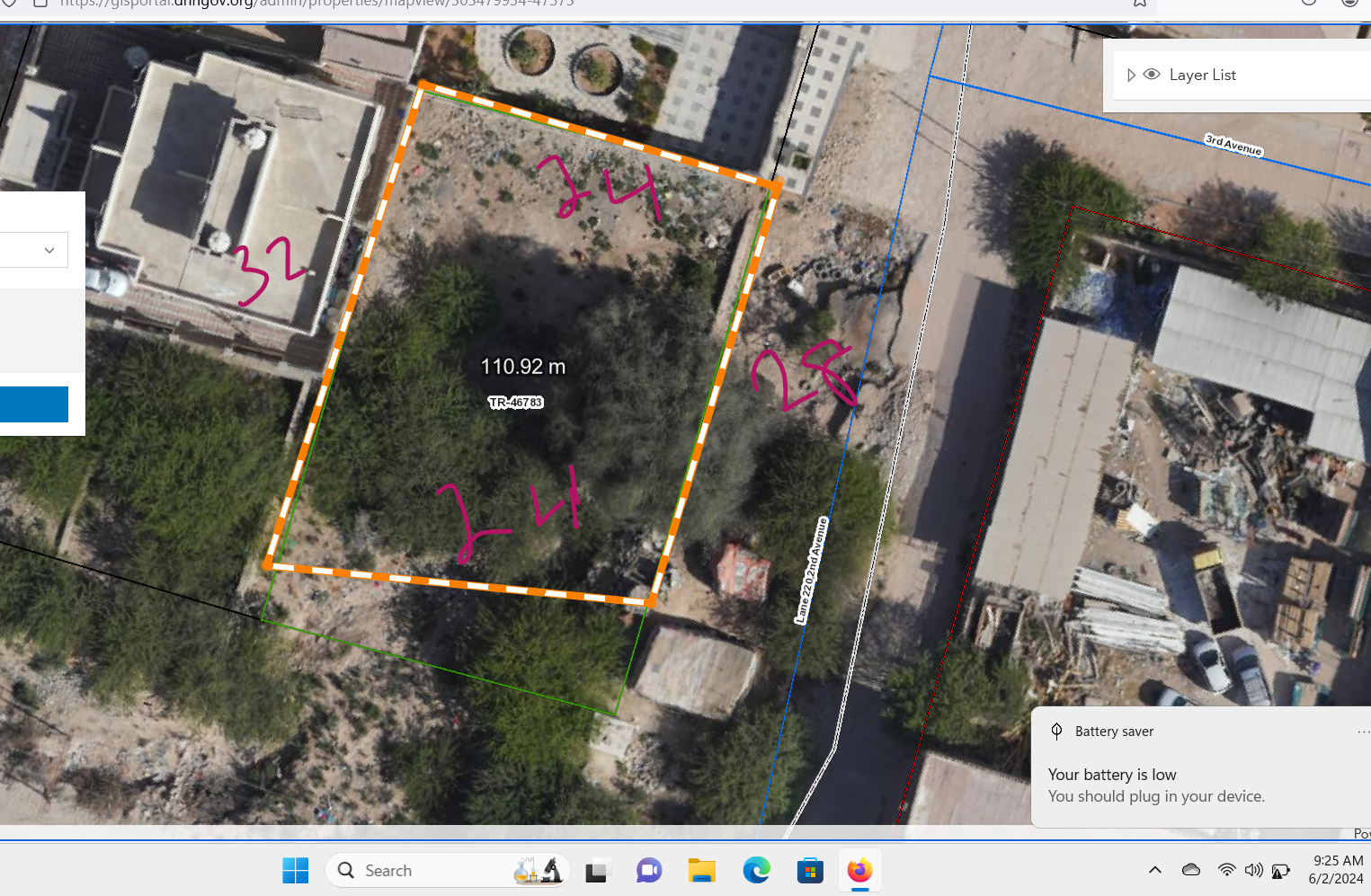Show hidden system tray icons
Screen dimensions: 1371x896
click(1155, 870)
